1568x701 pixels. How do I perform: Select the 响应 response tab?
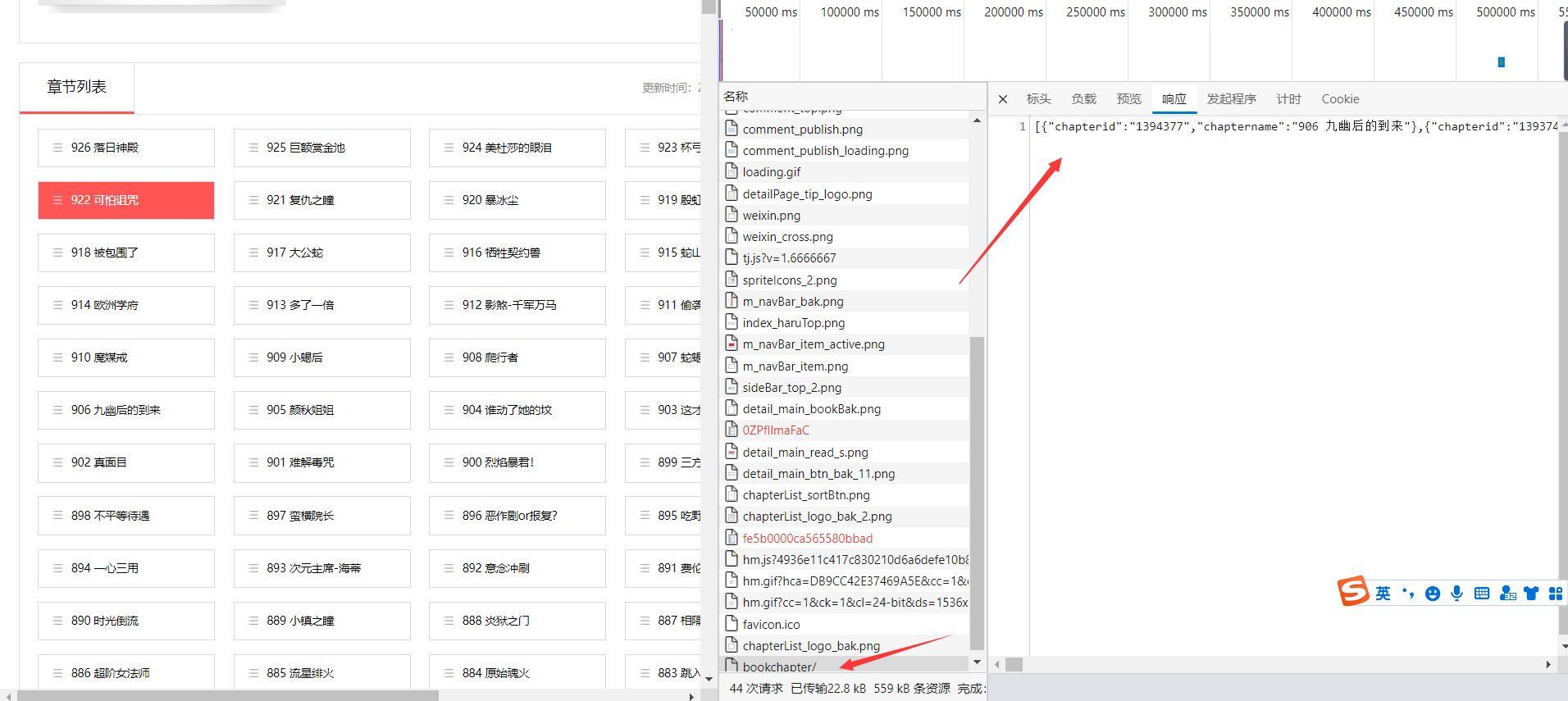(x=1174, y=99)
